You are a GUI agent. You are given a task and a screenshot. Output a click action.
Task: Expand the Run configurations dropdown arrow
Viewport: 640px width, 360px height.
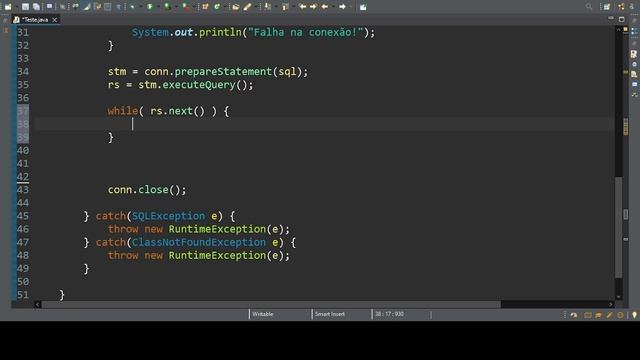[158, 7]
